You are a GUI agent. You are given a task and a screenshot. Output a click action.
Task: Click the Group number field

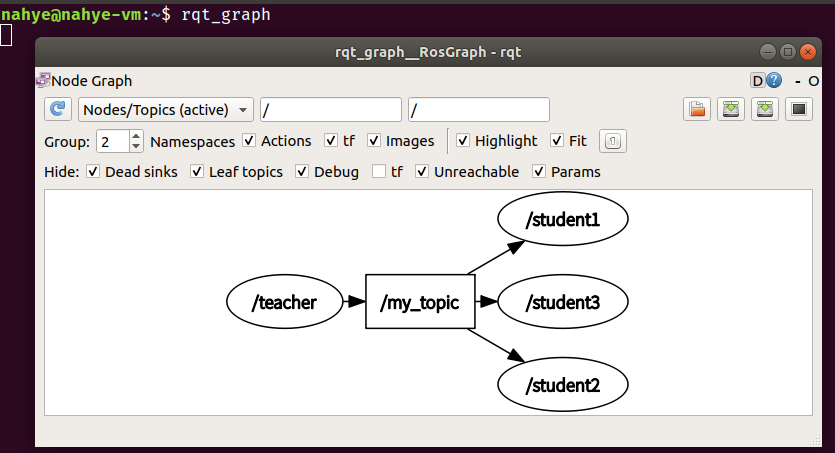click(113, 142)
